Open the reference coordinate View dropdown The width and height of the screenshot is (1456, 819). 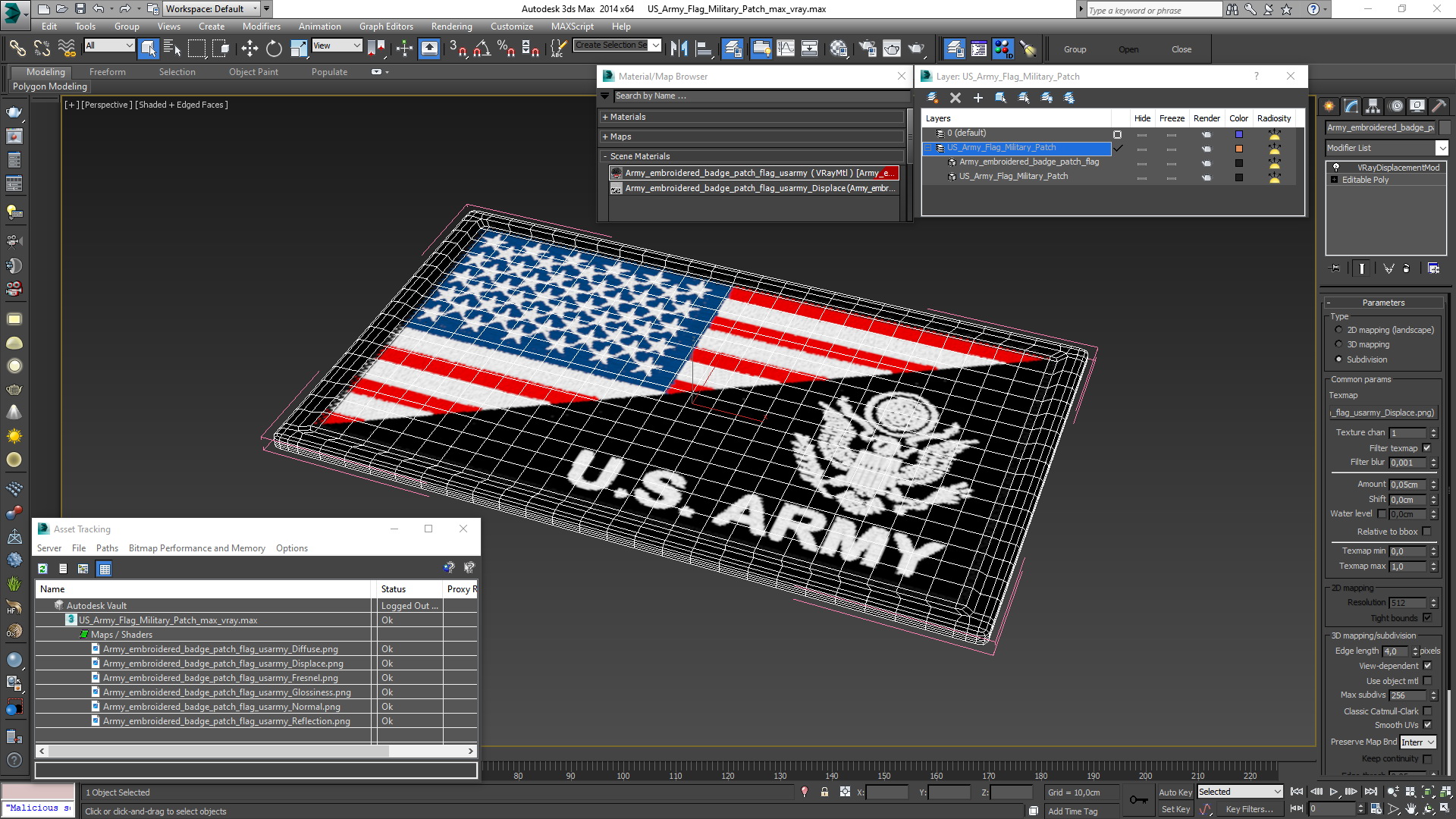337,45
